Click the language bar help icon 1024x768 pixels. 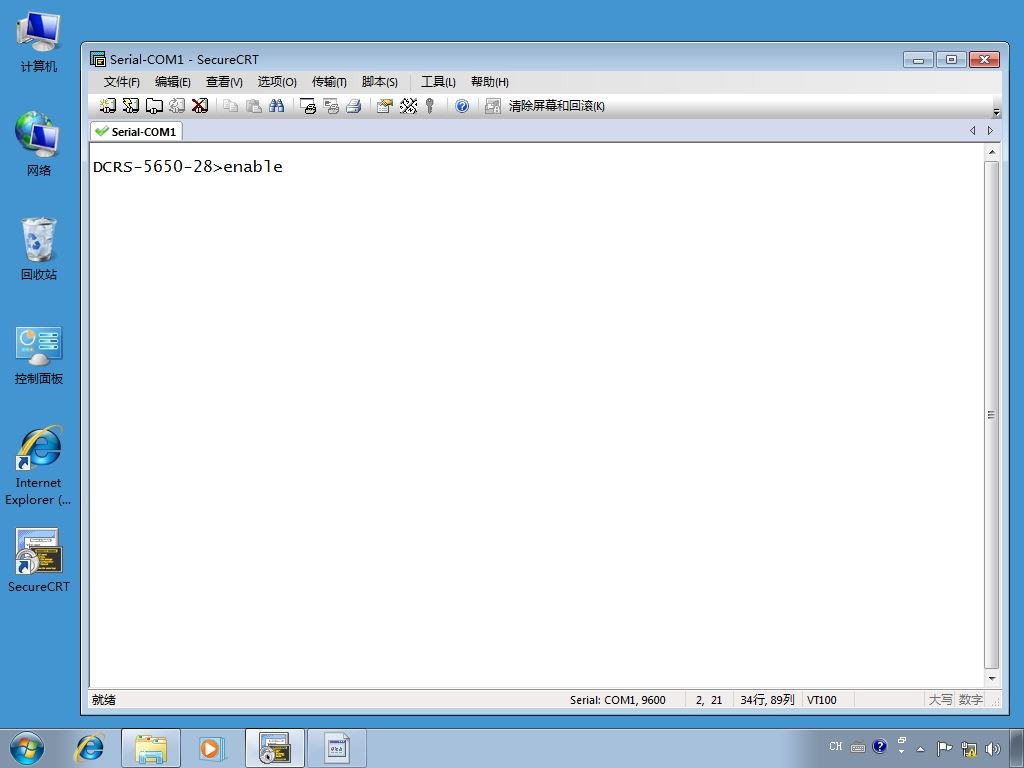pyautogui.click(x=880, y=746)
